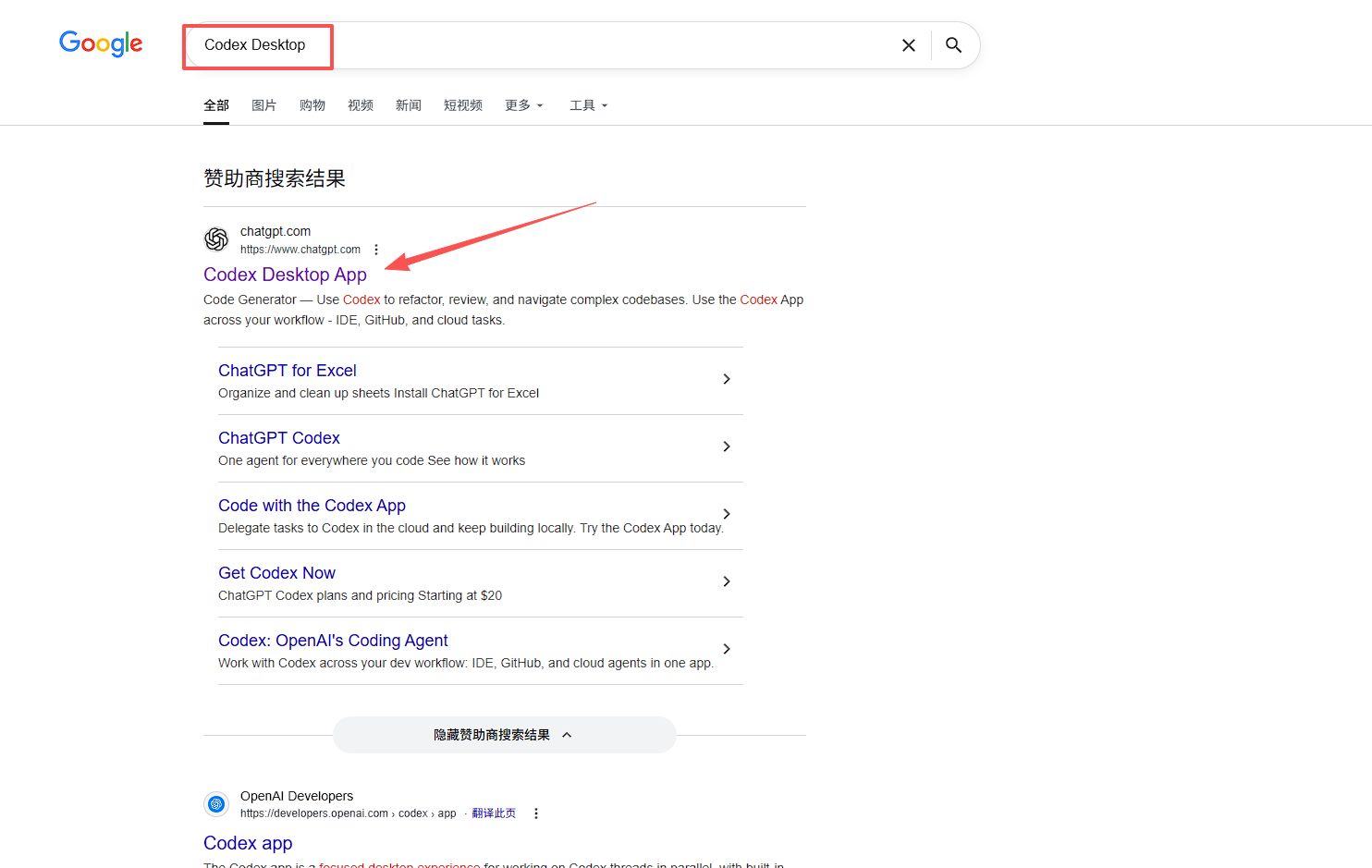
Task: Click the 'One agent for everywhere you code' description
Action: point(372,460)
